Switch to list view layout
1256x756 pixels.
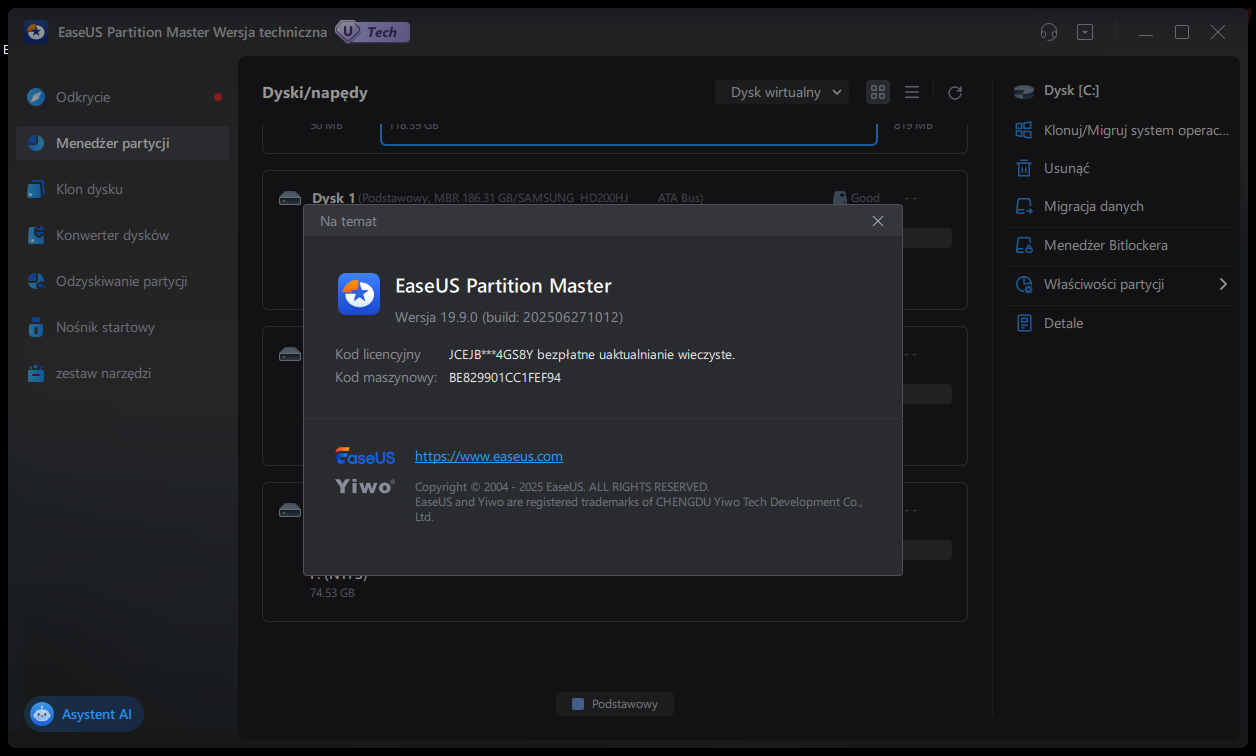click(x=912, y=92)
